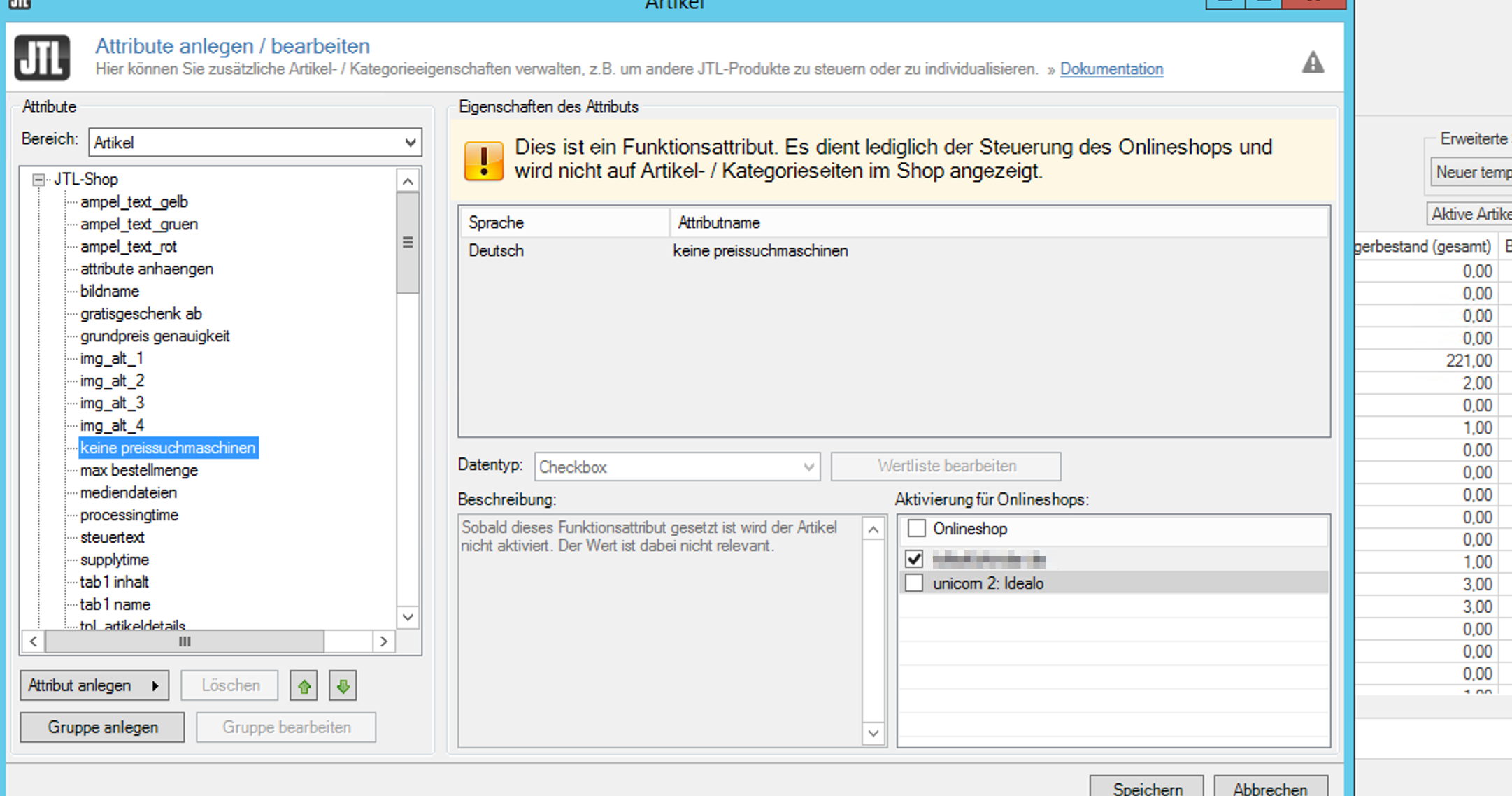The width and height of the screenshot is (1512, 796).
Task: Select the ampel_text_gelb attribute
Action: coord(134,202)
